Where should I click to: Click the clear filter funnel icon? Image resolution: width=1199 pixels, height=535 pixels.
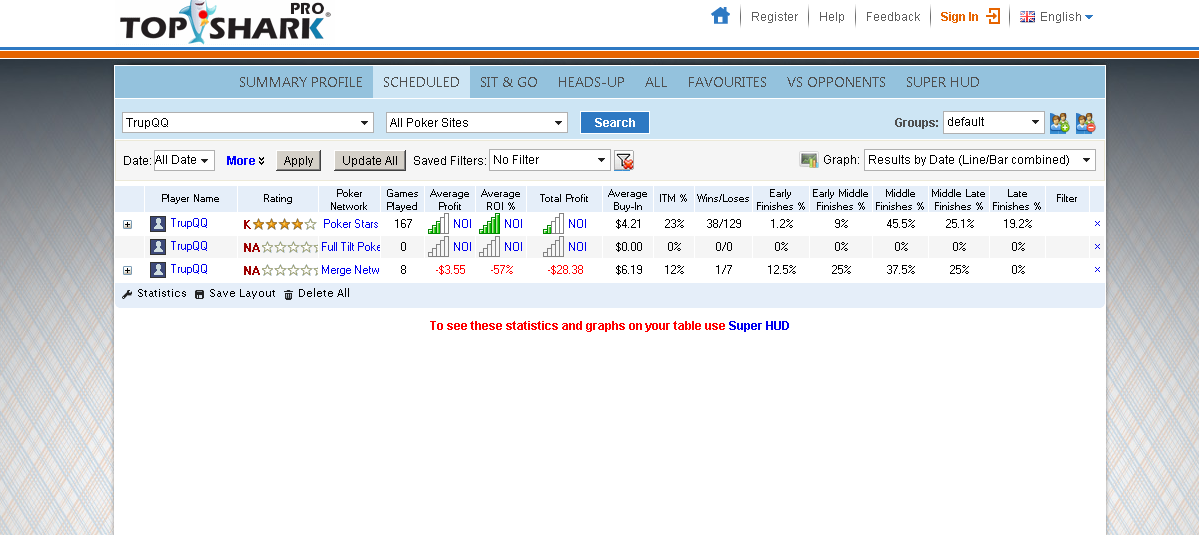coord(624,161)
